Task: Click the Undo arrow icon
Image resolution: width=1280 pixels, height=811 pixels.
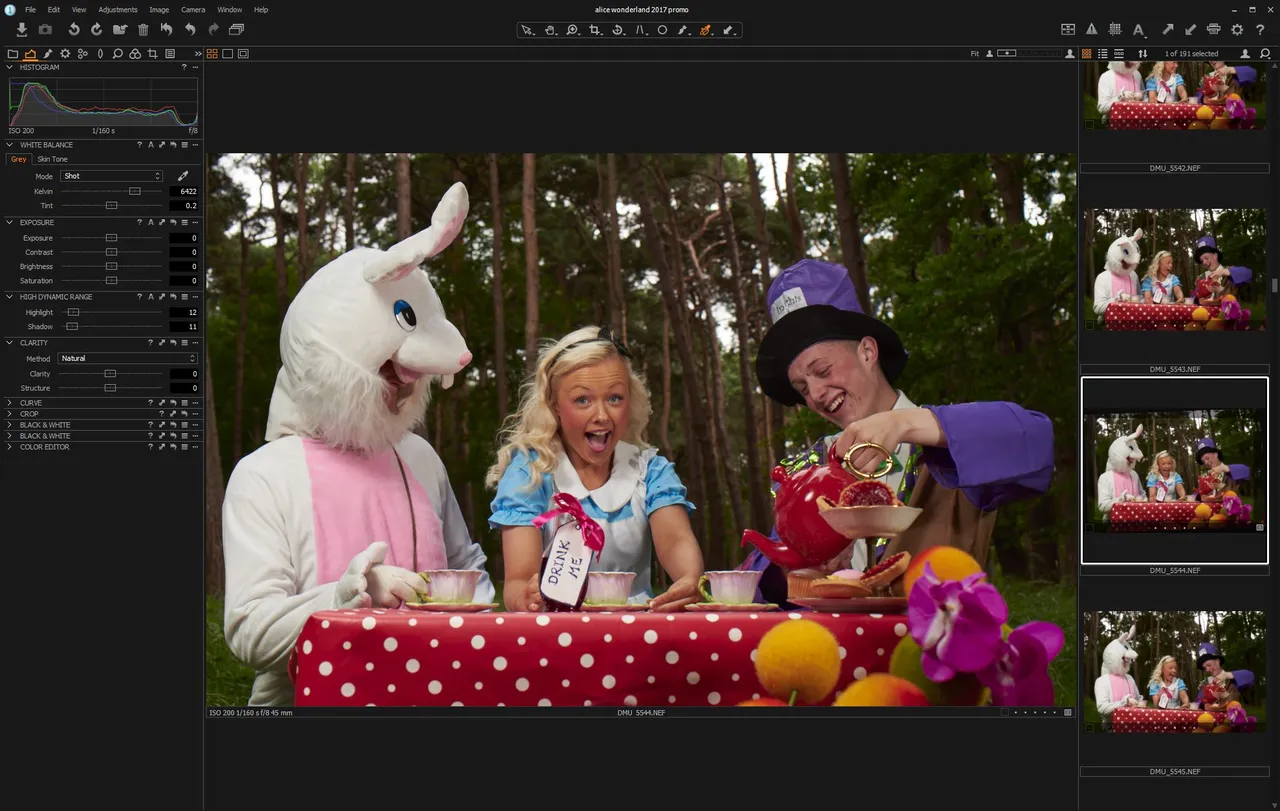Action: pos(190,30)
